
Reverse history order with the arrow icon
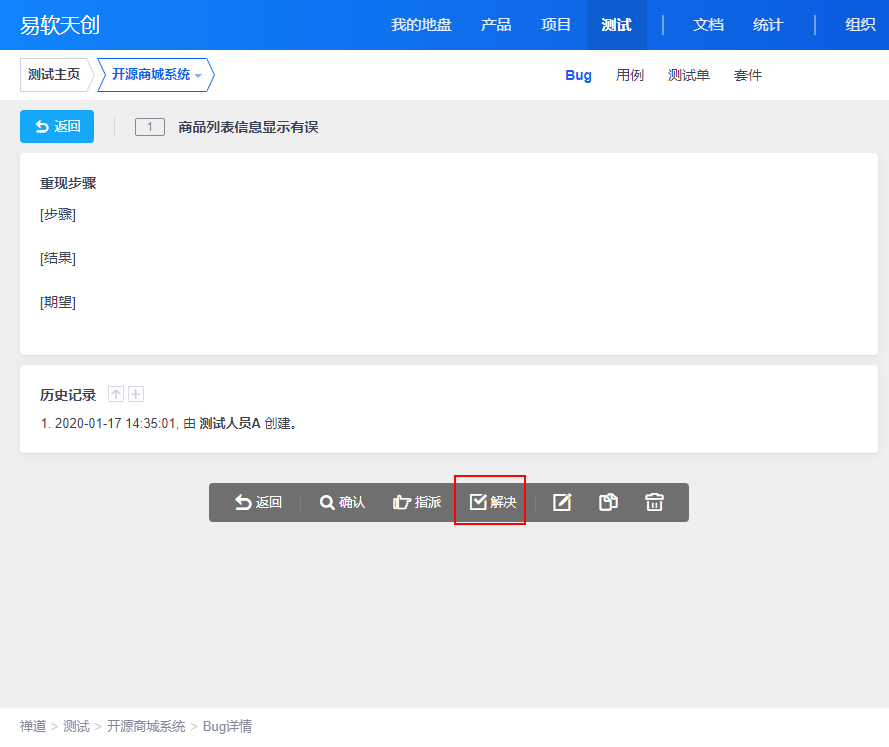click(x=116, y=394)
